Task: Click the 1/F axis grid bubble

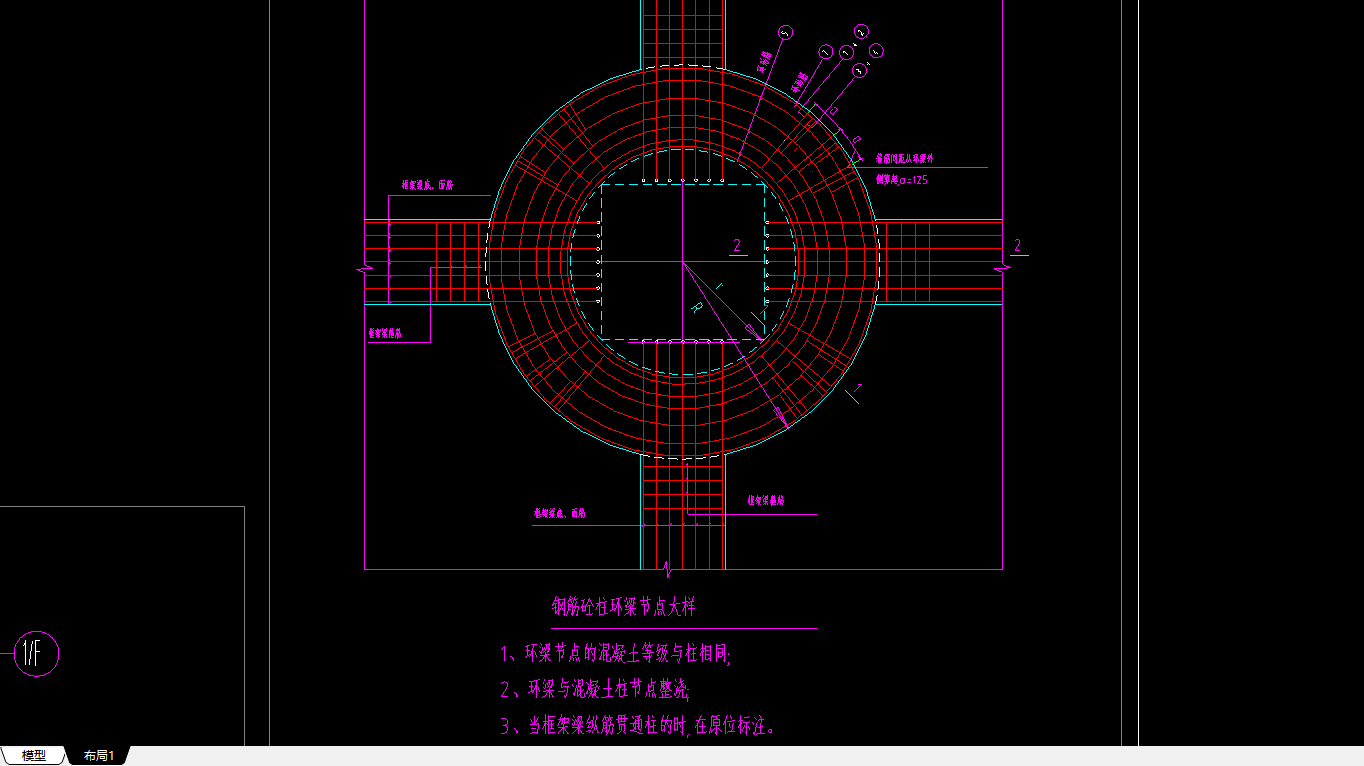Action: click(x=36, y=655)
